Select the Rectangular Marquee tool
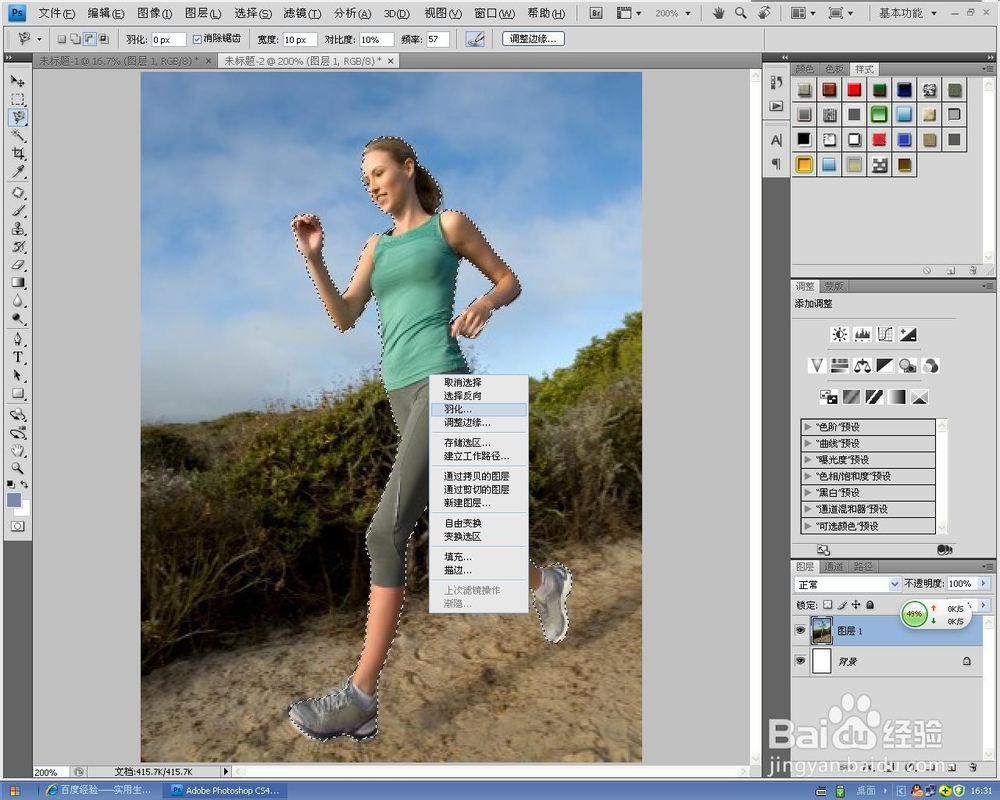Viewport: 1000px width, 800px height. 18,100
